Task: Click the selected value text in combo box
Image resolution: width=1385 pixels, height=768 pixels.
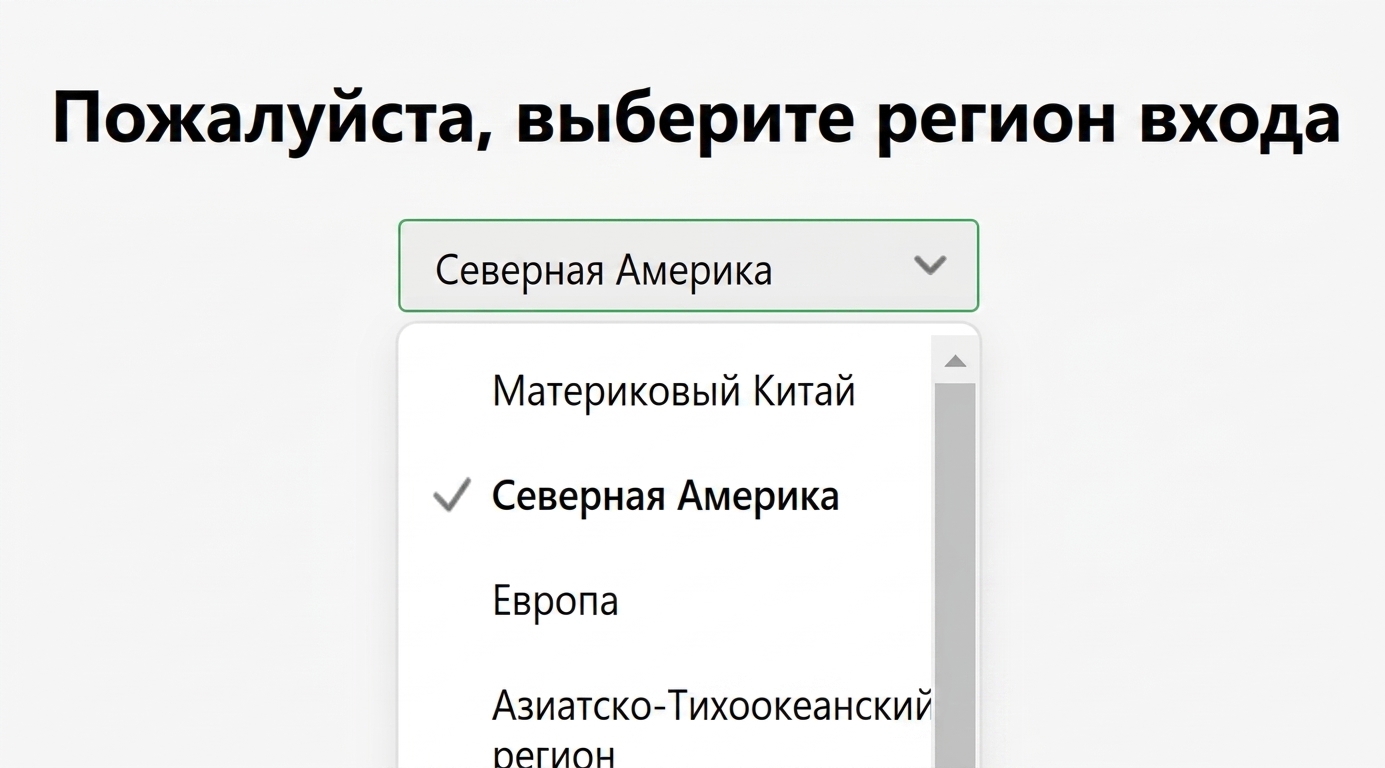Action: [604, 270]
